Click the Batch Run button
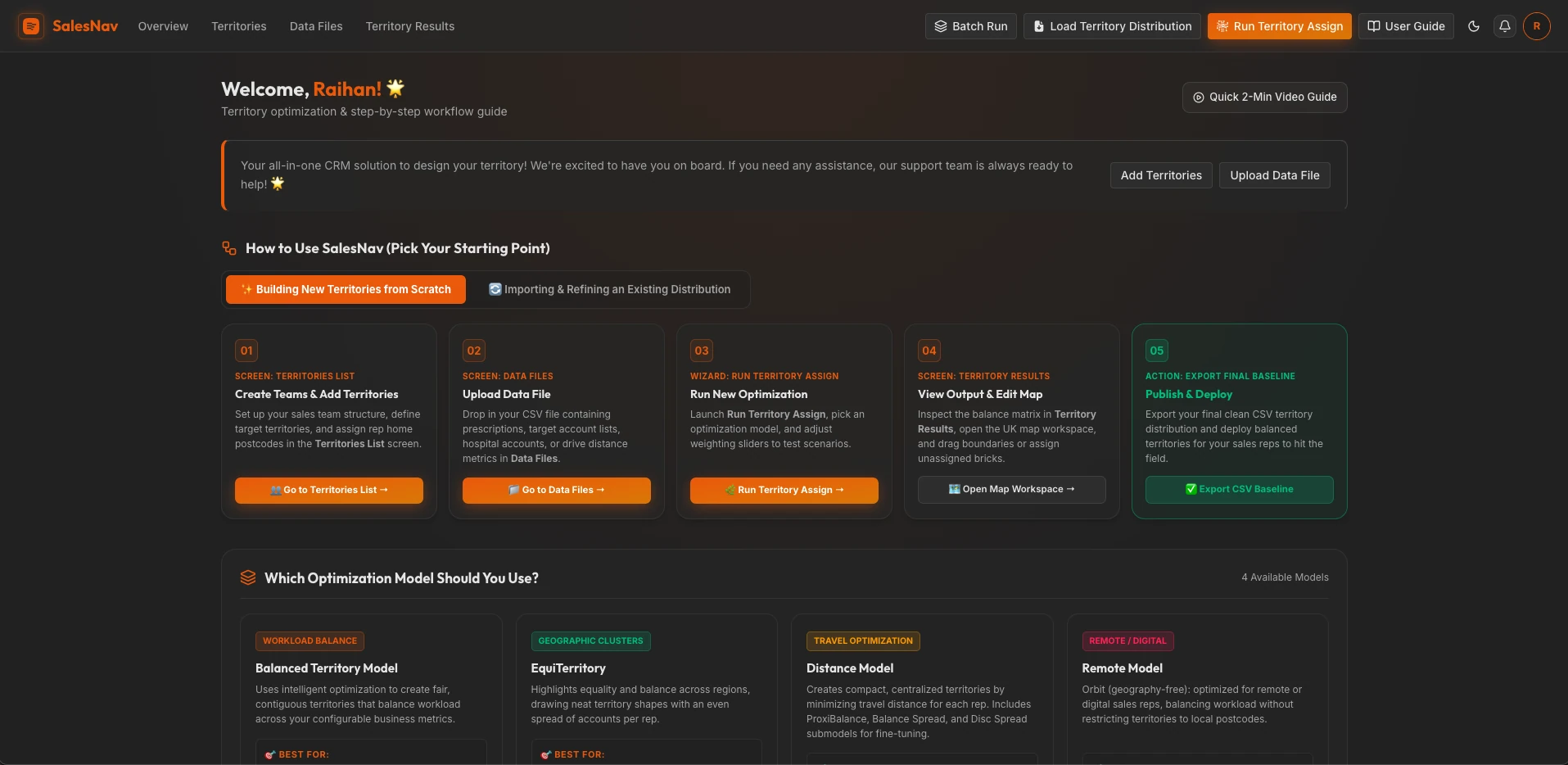Image resolution: width=1568 pixels, height=765 pixels. point(971,26)
